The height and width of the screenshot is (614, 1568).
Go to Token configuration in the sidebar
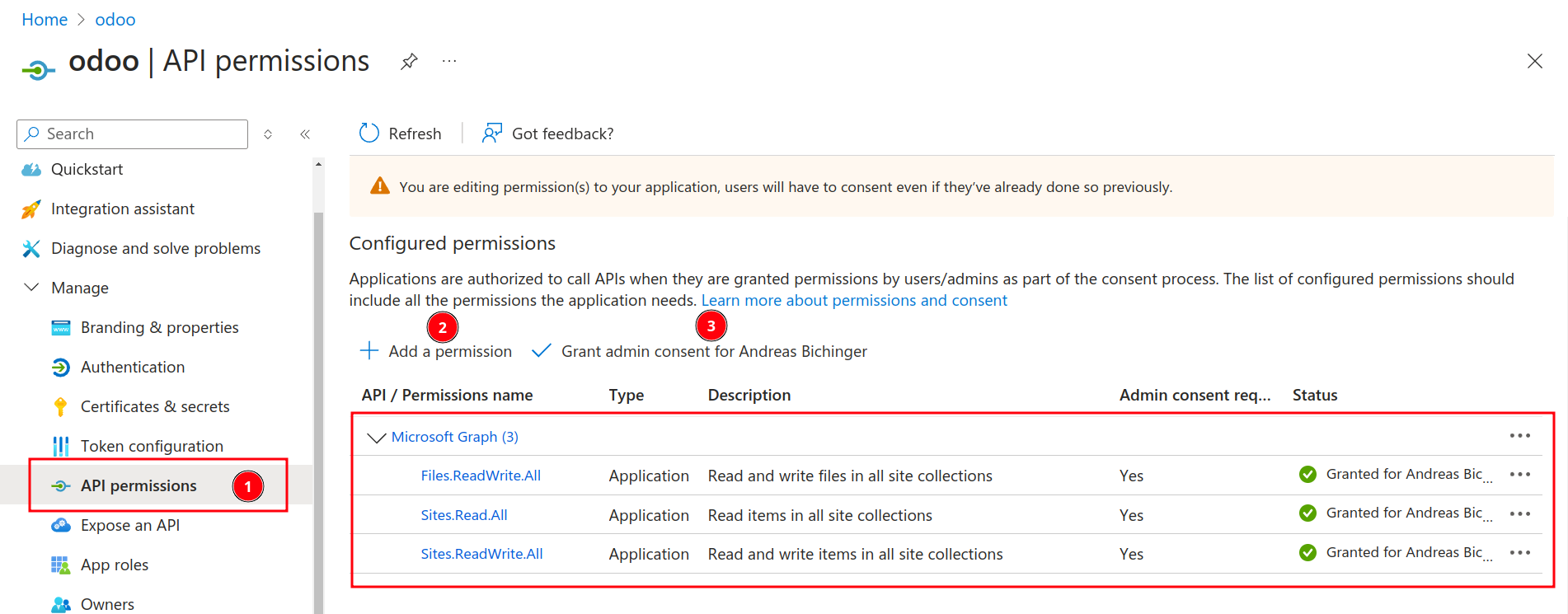tap(152, 447)
